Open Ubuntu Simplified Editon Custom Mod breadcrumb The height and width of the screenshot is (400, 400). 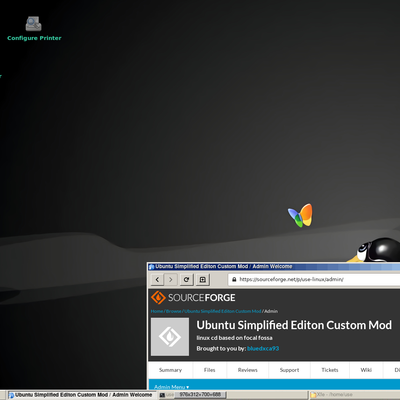click(222, 311)
